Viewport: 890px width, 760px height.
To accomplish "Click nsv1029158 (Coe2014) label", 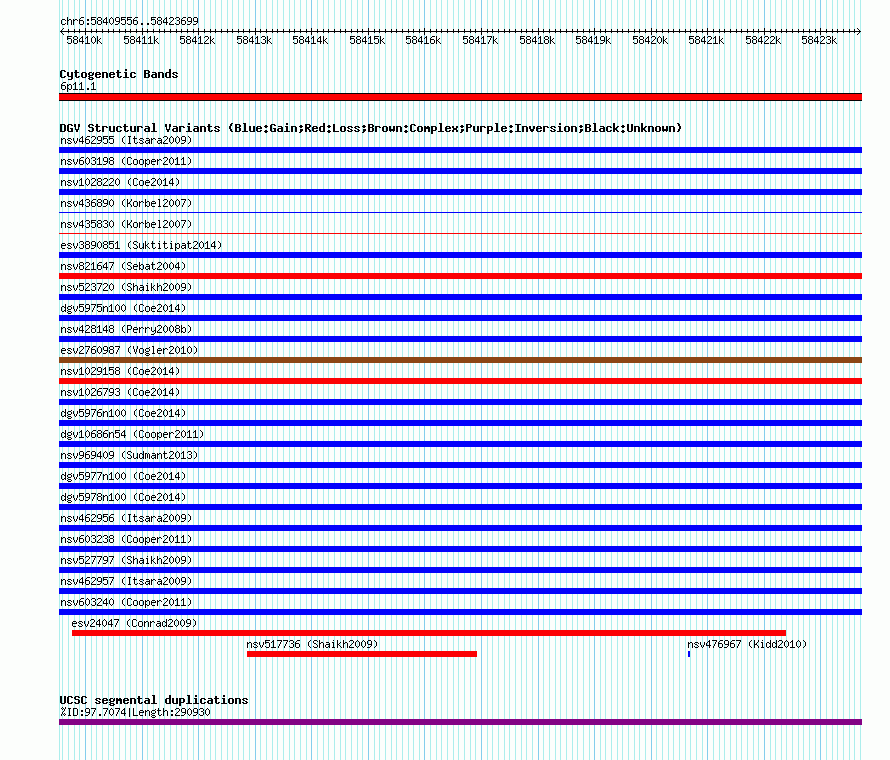I will 120,371.
